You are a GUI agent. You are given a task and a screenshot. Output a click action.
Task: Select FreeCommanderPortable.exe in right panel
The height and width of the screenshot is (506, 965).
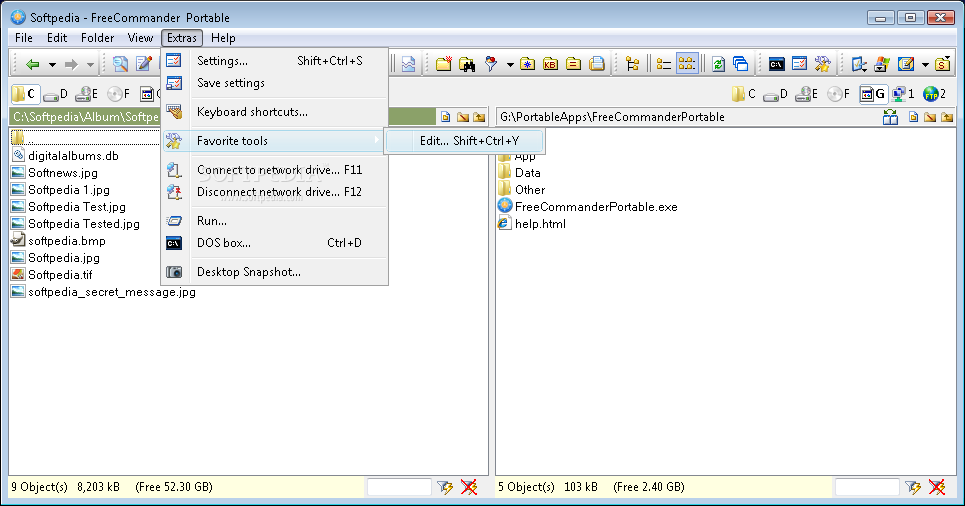coord(587,207)
